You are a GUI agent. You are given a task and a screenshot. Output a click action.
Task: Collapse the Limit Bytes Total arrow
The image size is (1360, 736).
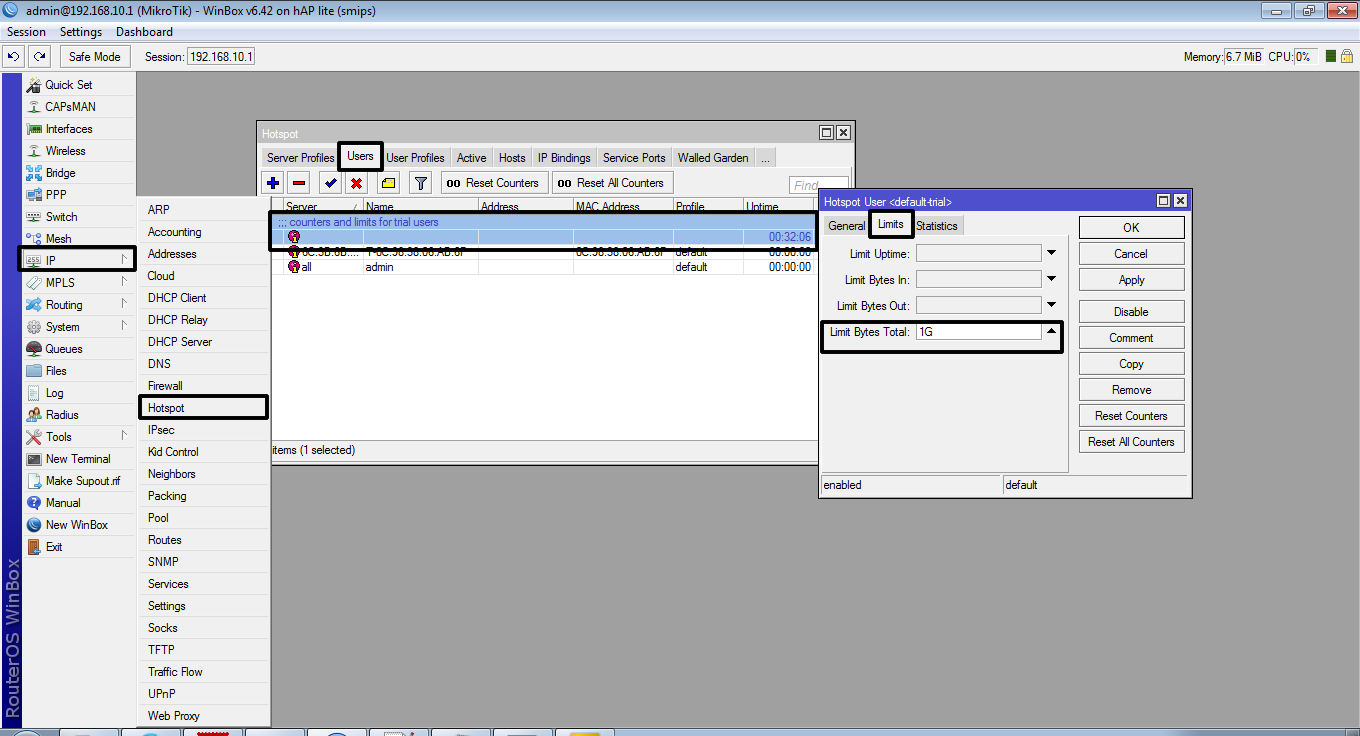click(1051, 332)
